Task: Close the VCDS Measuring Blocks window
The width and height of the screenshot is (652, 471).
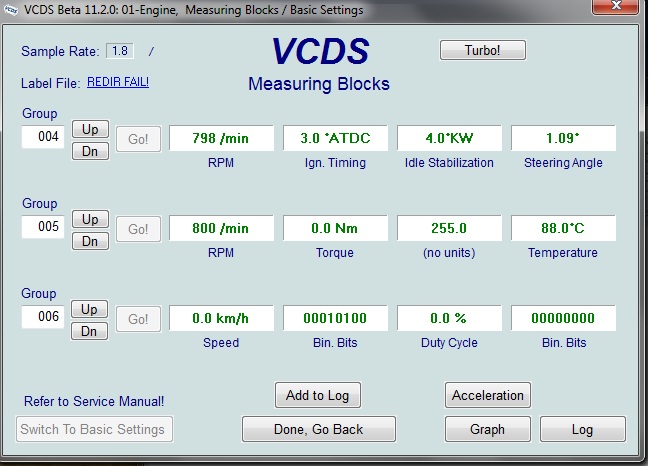Action: (x=616, y=6)
